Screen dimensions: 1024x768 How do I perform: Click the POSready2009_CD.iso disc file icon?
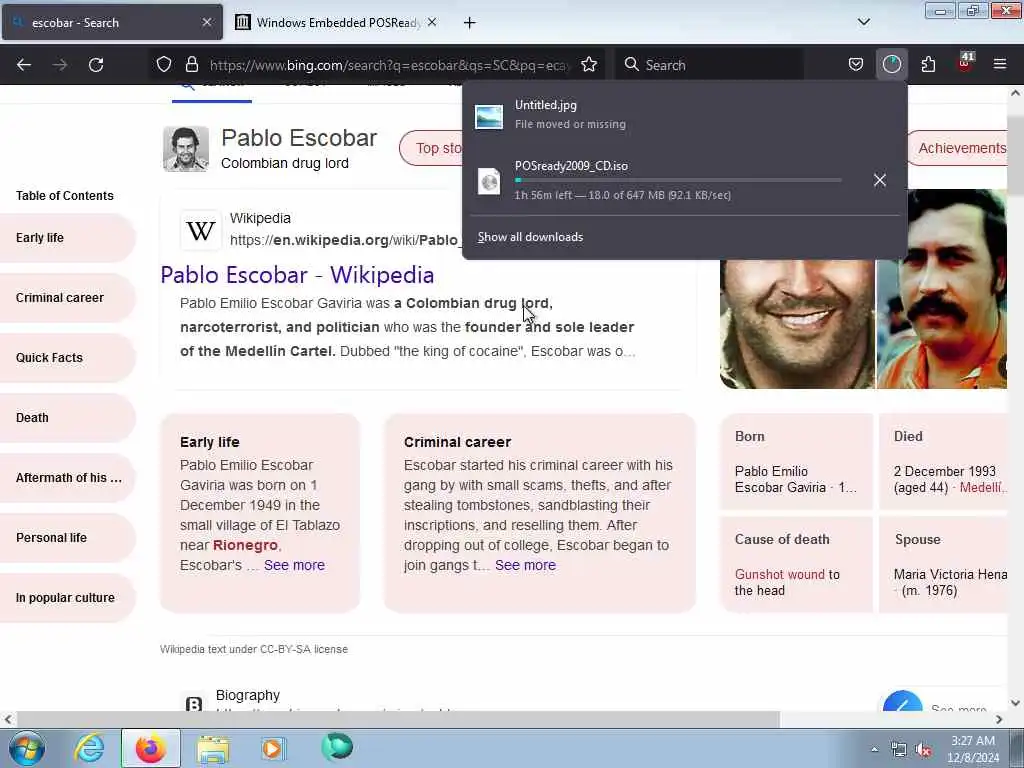tap(489, 181)
